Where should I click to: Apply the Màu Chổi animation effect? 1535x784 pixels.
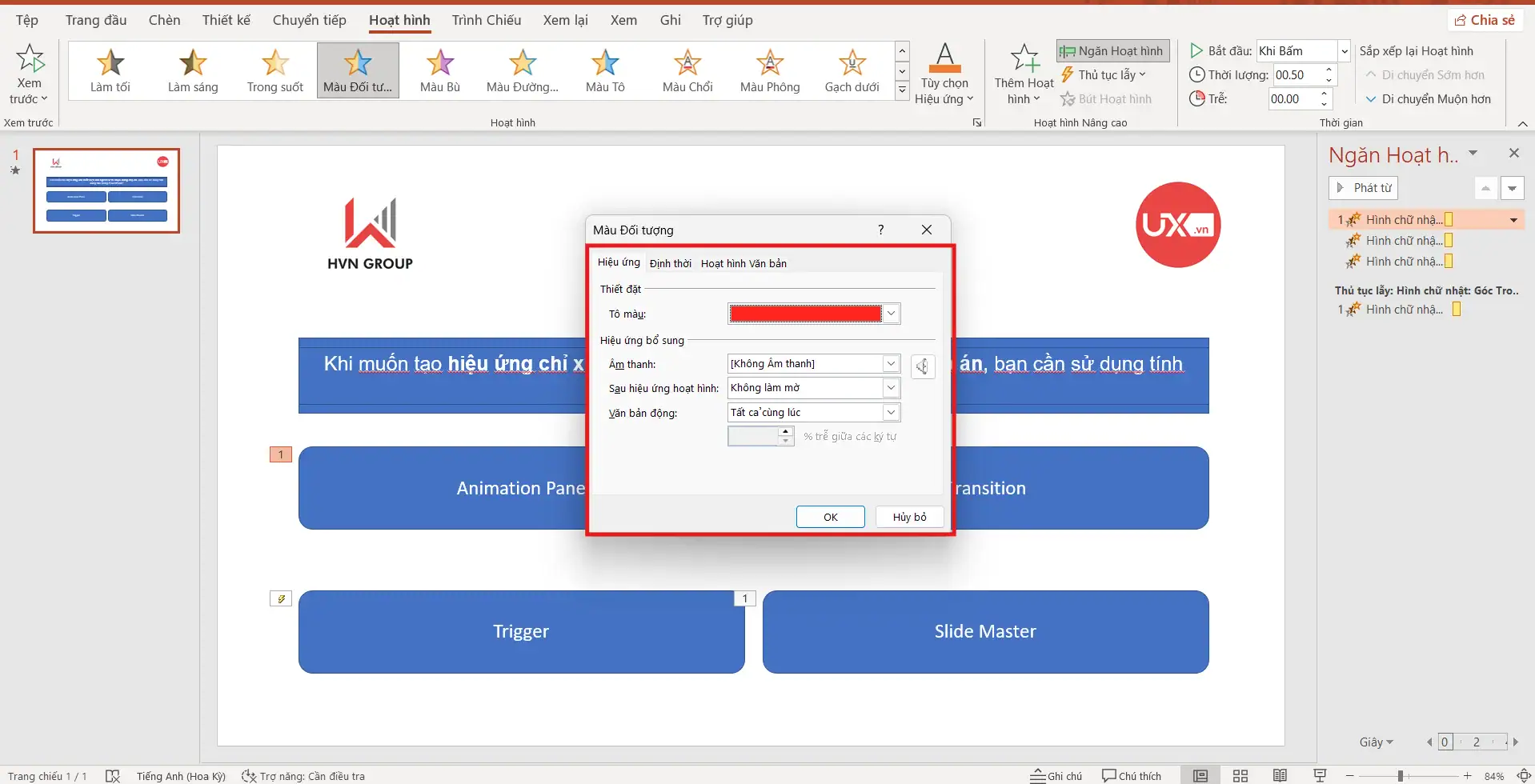point(687,70)
